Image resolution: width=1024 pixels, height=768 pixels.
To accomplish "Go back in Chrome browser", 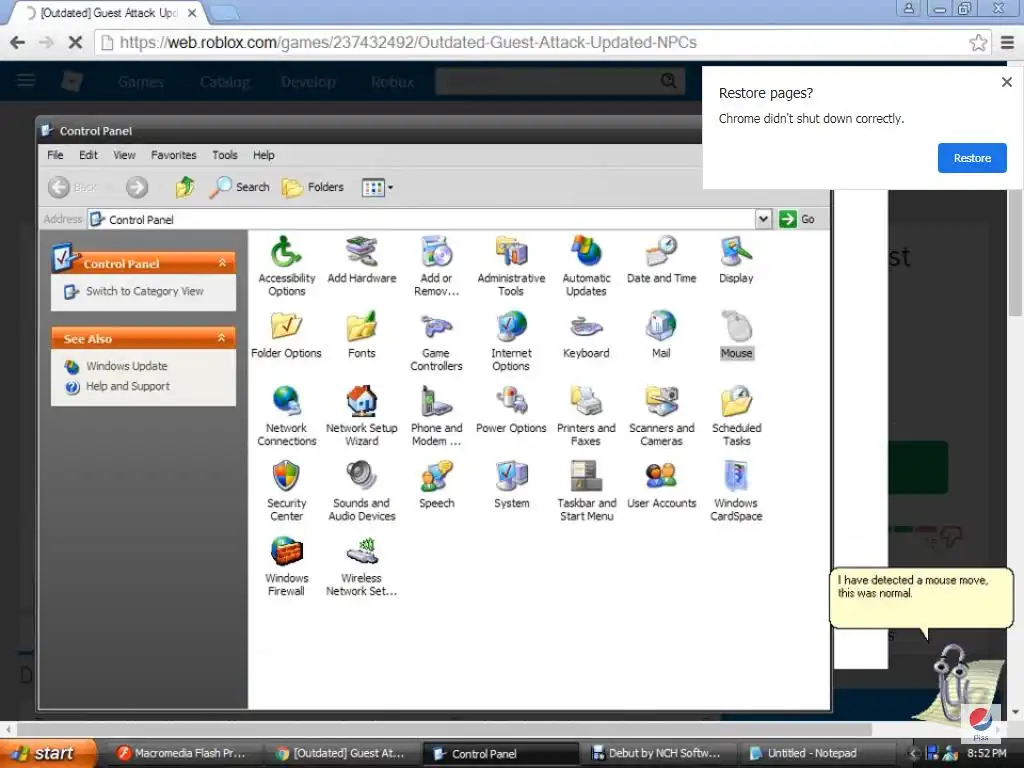I will 18,42.
